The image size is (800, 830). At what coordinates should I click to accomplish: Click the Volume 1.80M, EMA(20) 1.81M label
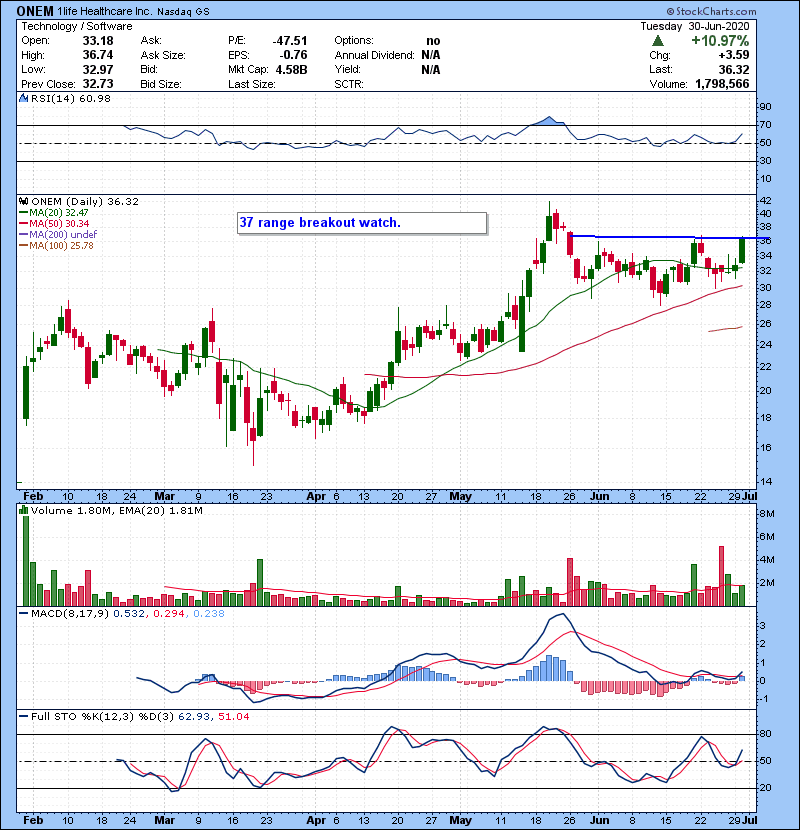pos(116,510)
